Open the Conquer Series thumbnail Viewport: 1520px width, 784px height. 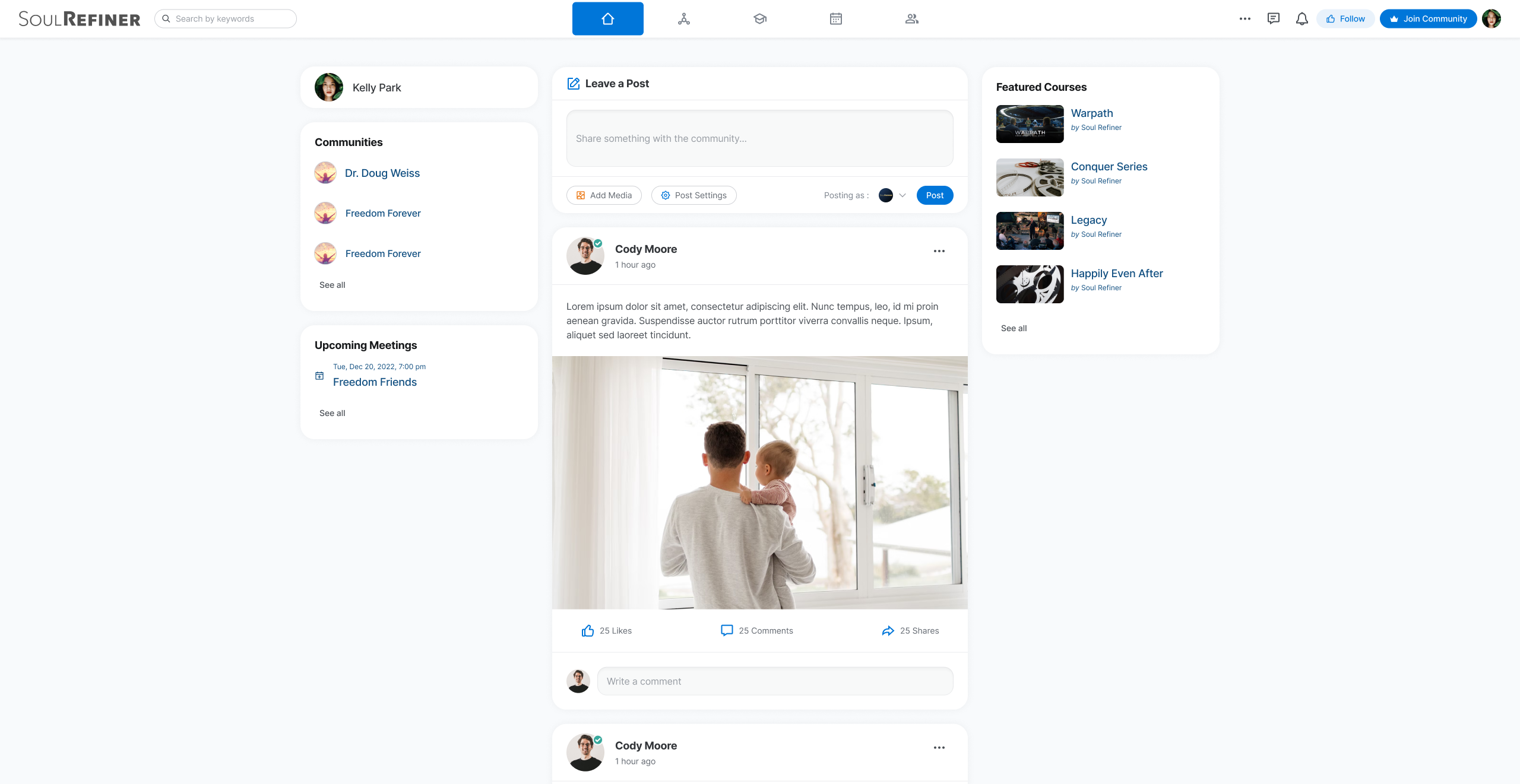[x=1030, y=177]
